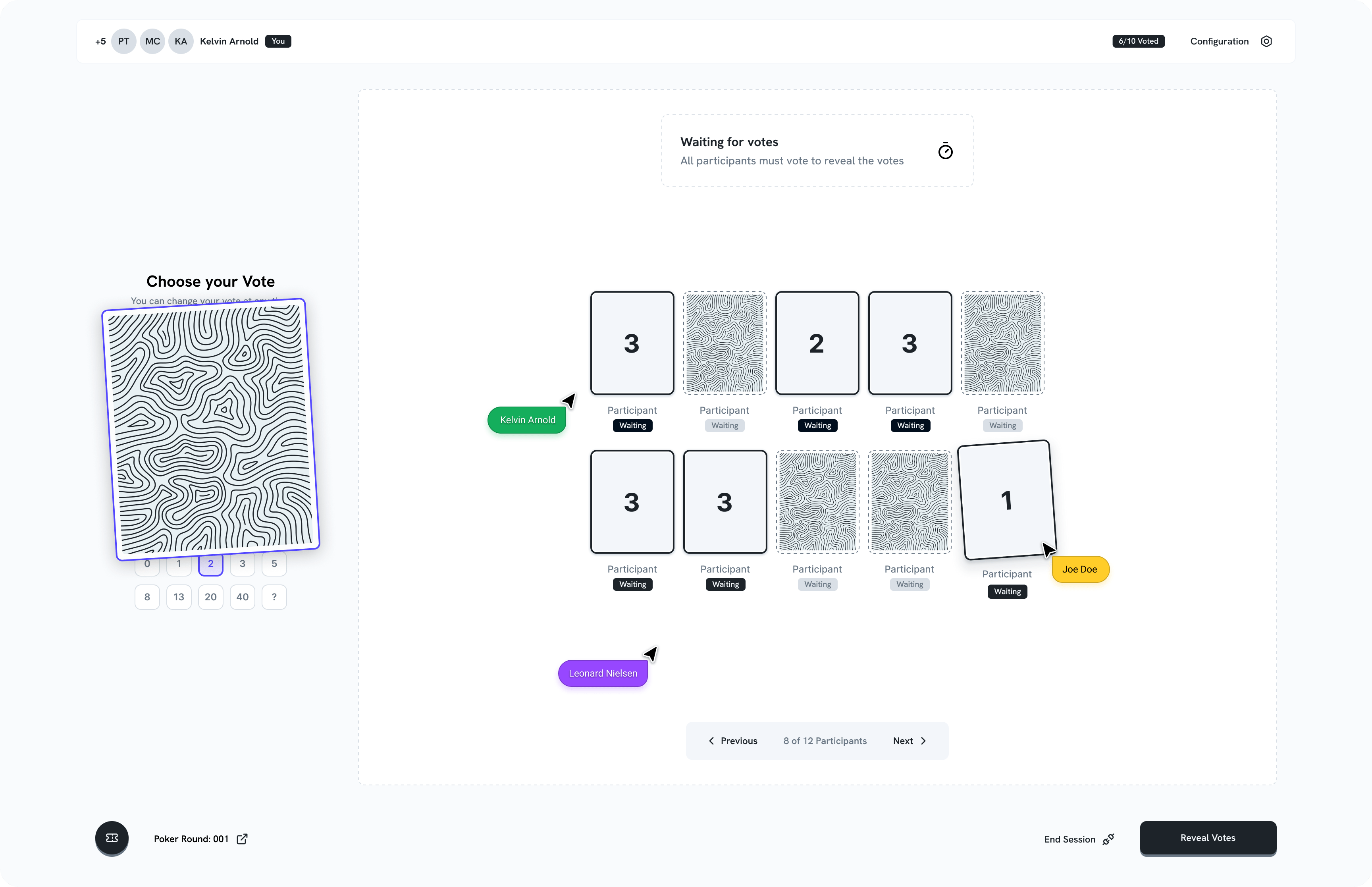The width and height of the screenshot is (1372, 887).
Task: Click the Configuration hexagon settings icon
Action: (1266, 41)
